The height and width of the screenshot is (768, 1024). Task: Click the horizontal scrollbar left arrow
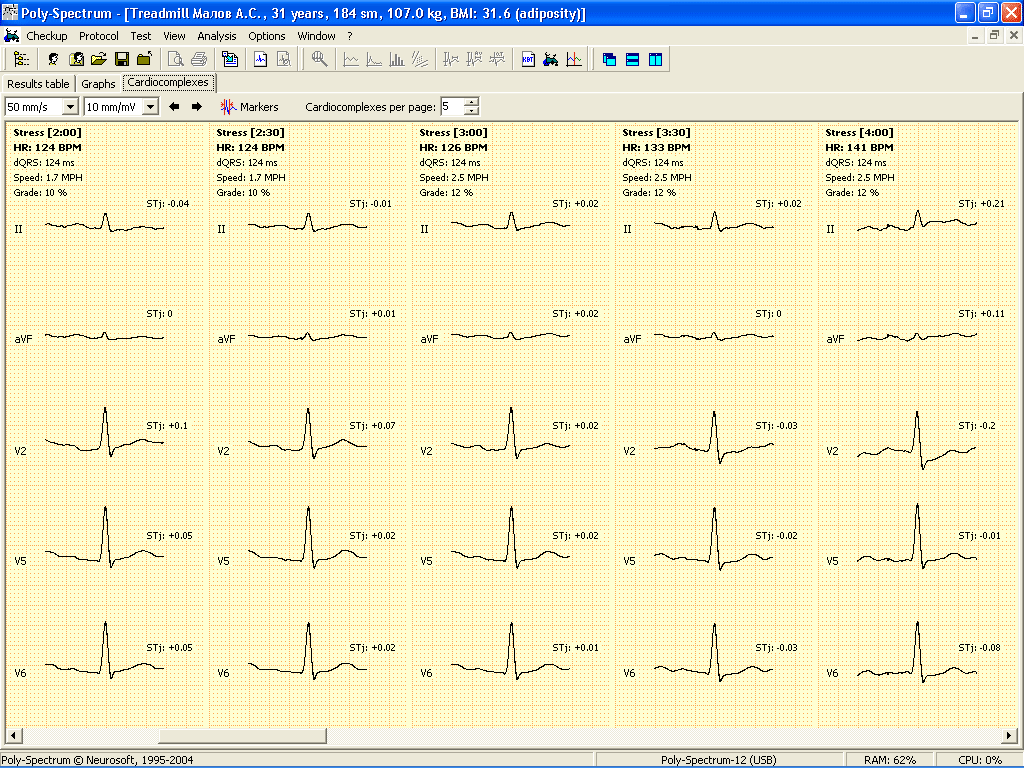[13, 735]
